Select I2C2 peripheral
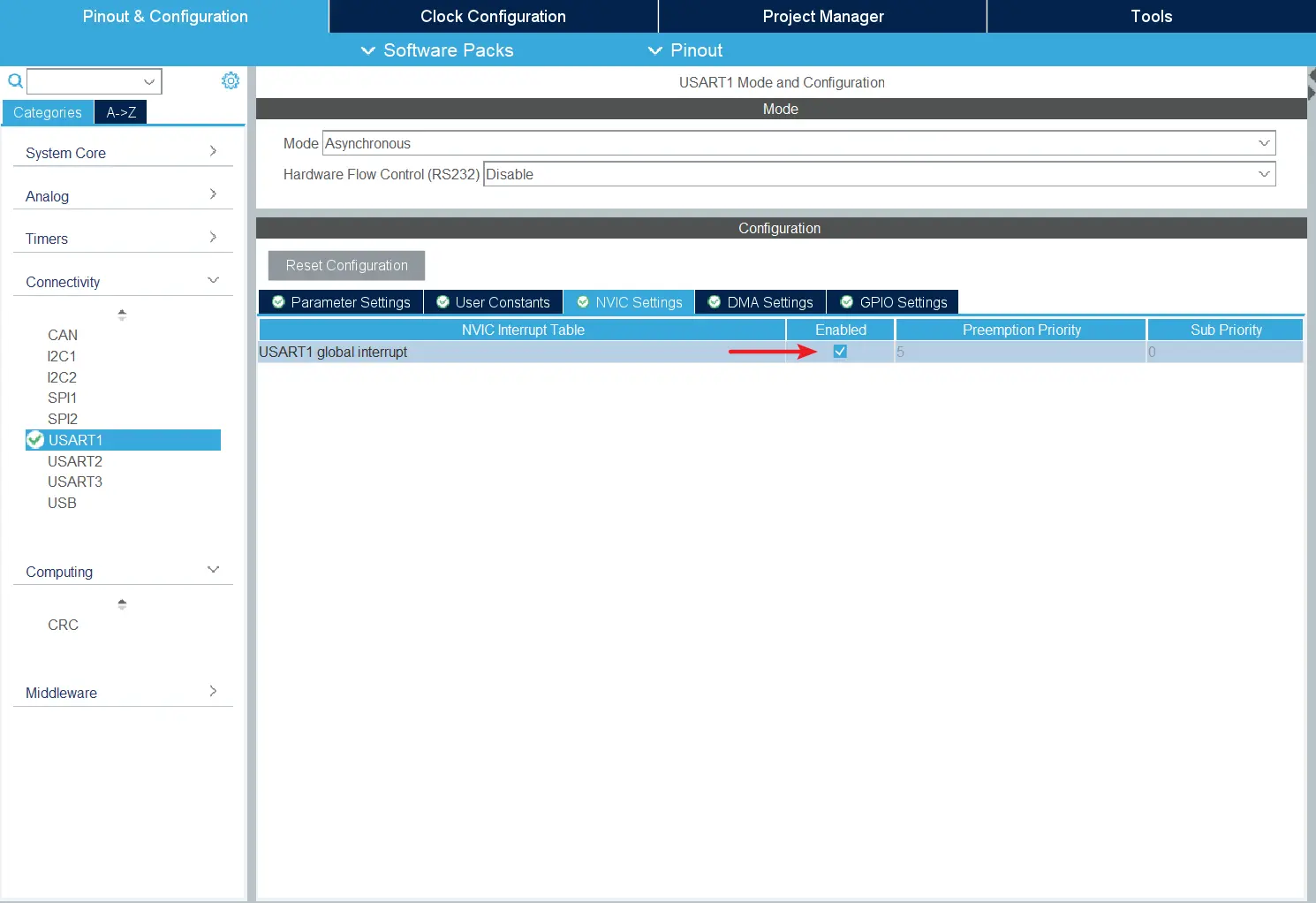The image size is (1316, 903). (x=62, y=377)
